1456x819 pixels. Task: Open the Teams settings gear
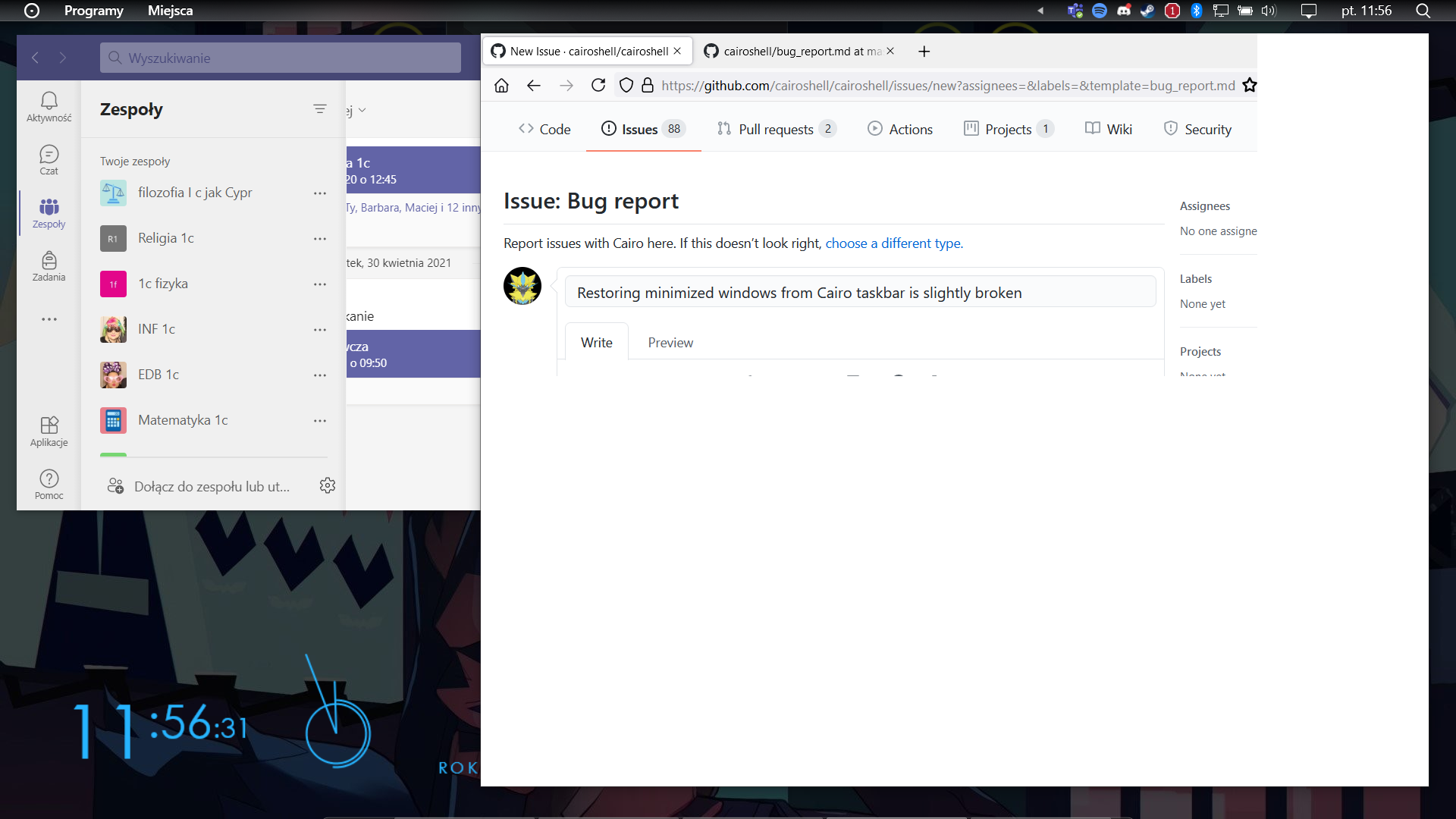pyautogui.click(x=328, y=485)
